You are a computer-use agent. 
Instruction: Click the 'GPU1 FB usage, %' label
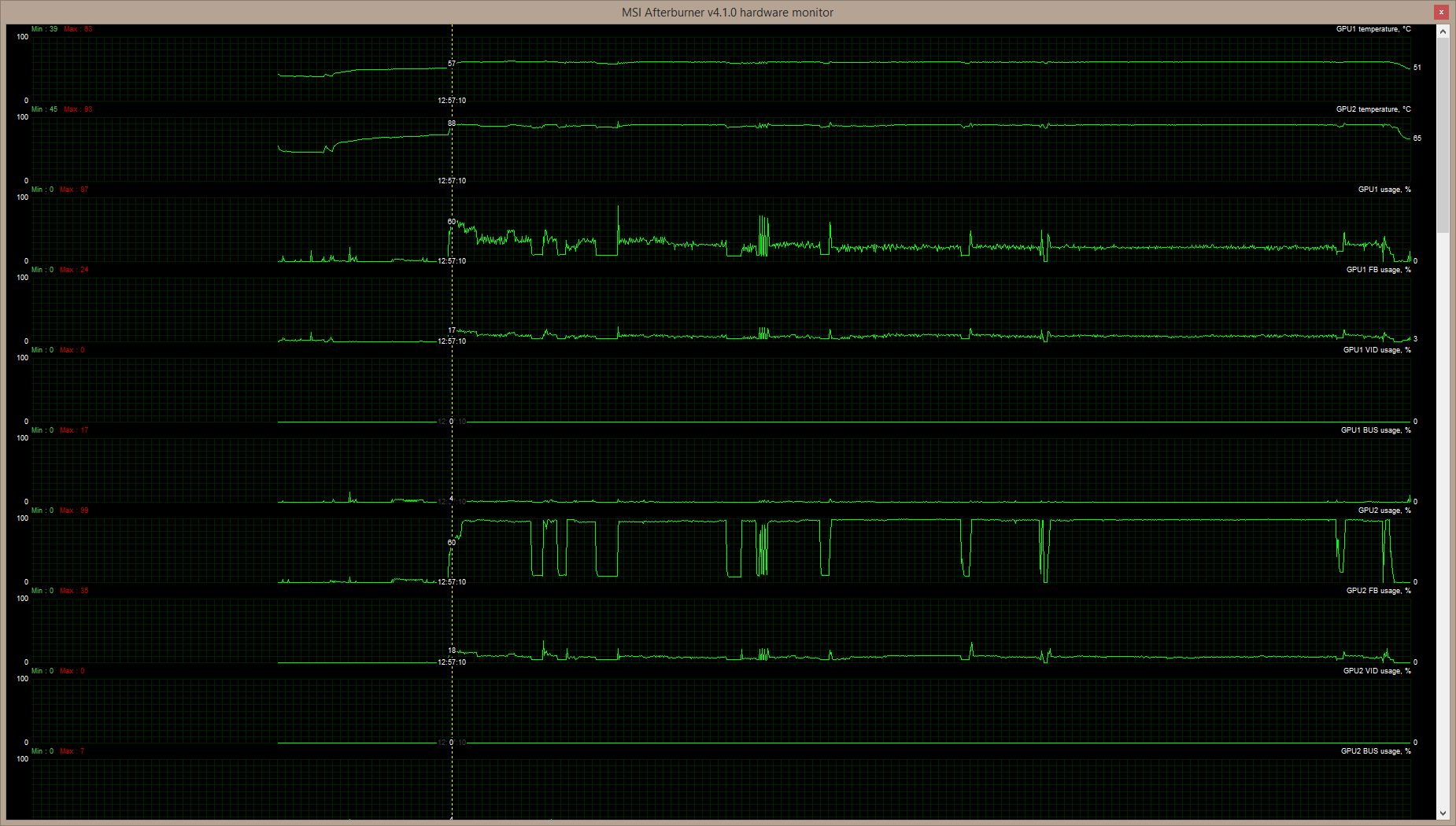[x=1378, y=270]
